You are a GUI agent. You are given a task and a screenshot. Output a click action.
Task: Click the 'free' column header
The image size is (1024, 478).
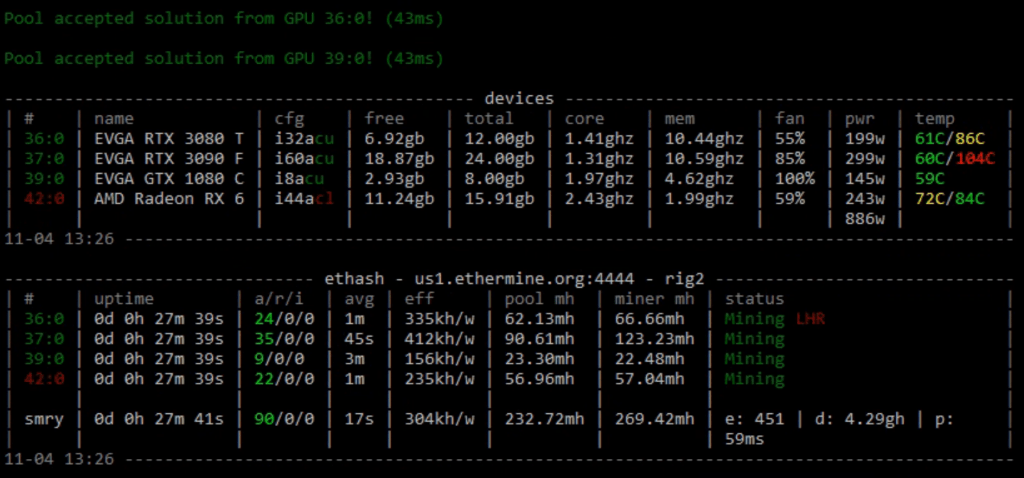384,119
